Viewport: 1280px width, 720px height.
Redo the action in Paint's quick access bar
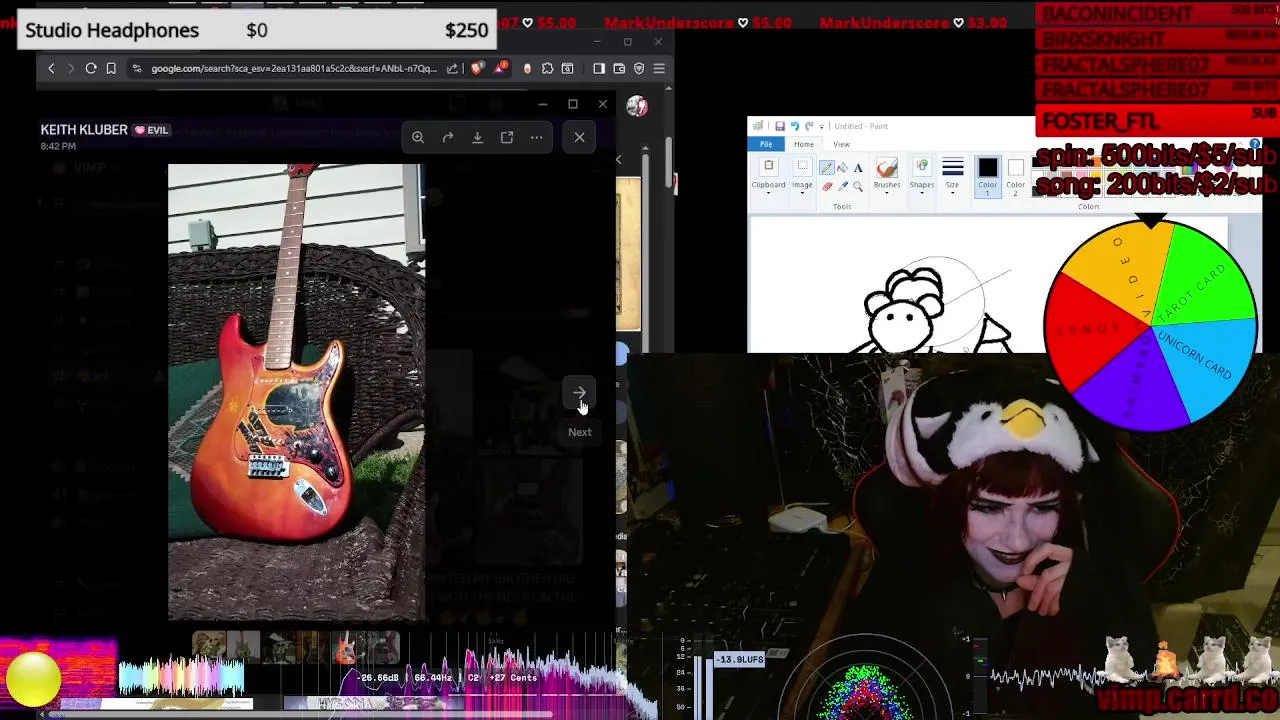click(x=808, y=126)
